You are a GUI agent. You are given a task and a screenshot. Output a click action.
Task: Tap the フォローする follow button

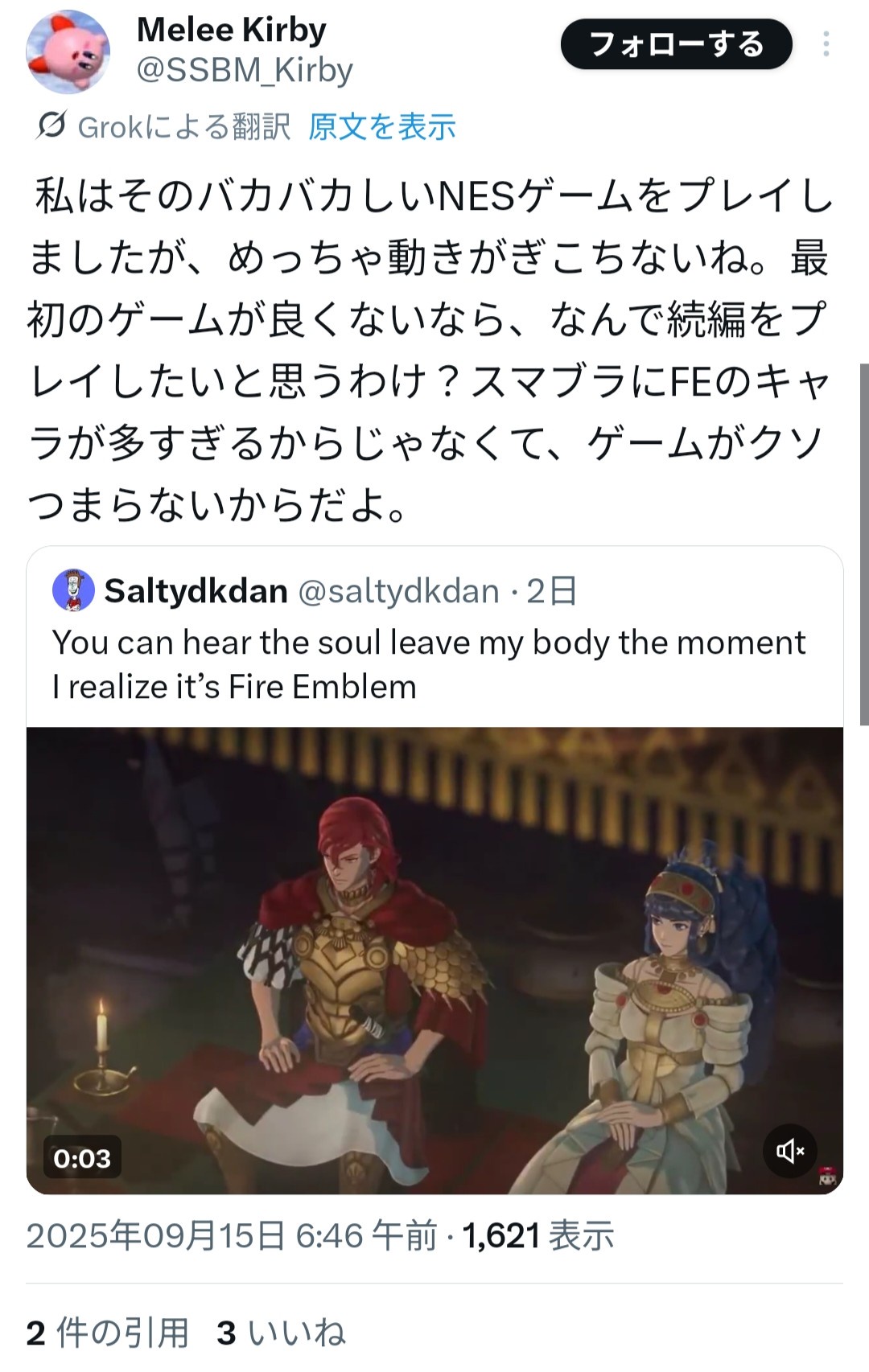tap(676, 44)
